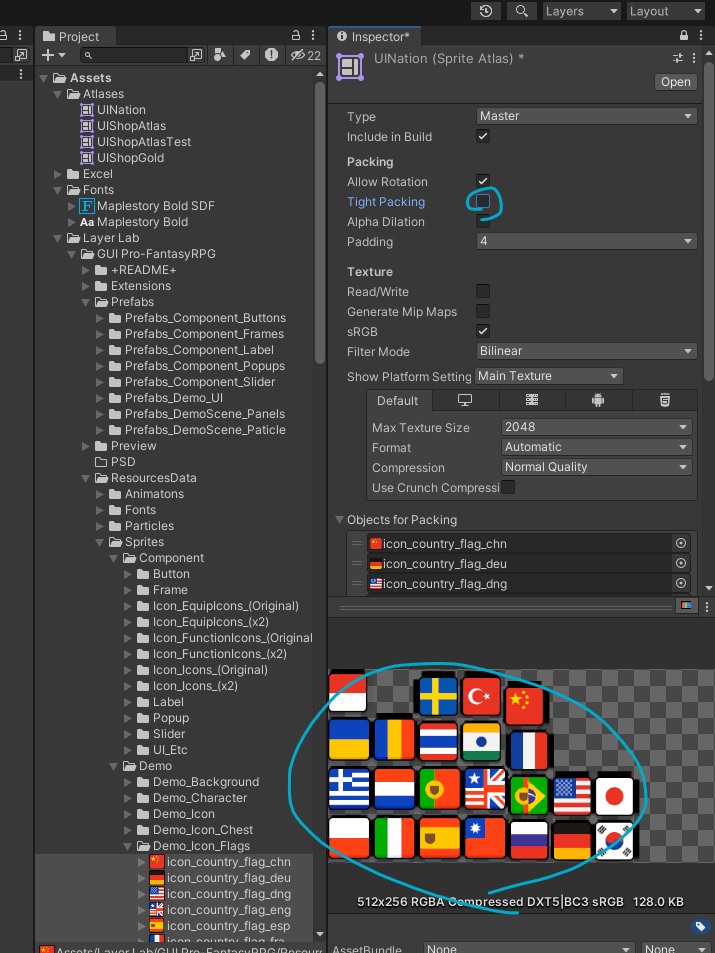Select the standalone desktop monitor platform tab

pyautogui.click(x=465, y=400)
